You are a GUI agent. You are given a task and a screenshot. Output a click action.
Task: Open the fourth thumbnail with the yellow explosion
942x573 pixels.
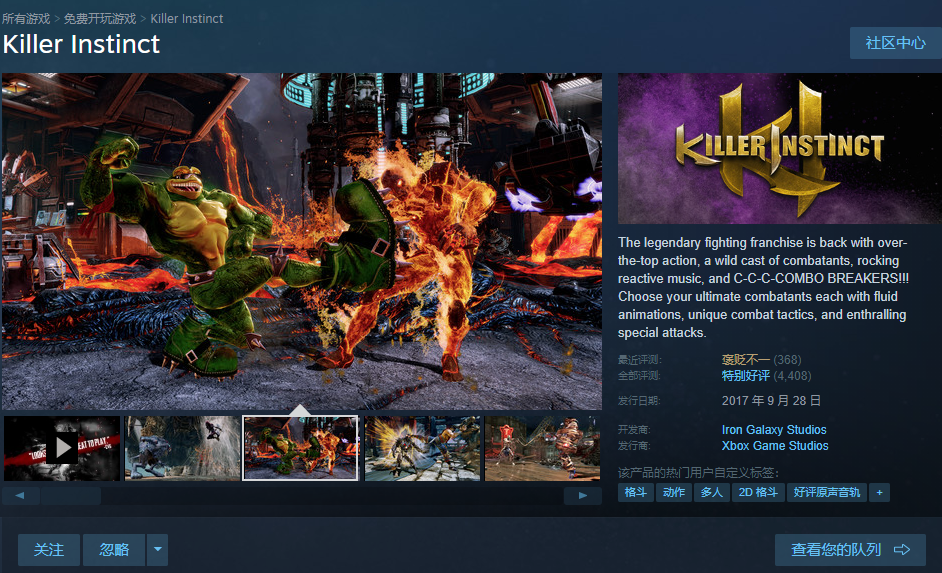[x=422, y=448]
